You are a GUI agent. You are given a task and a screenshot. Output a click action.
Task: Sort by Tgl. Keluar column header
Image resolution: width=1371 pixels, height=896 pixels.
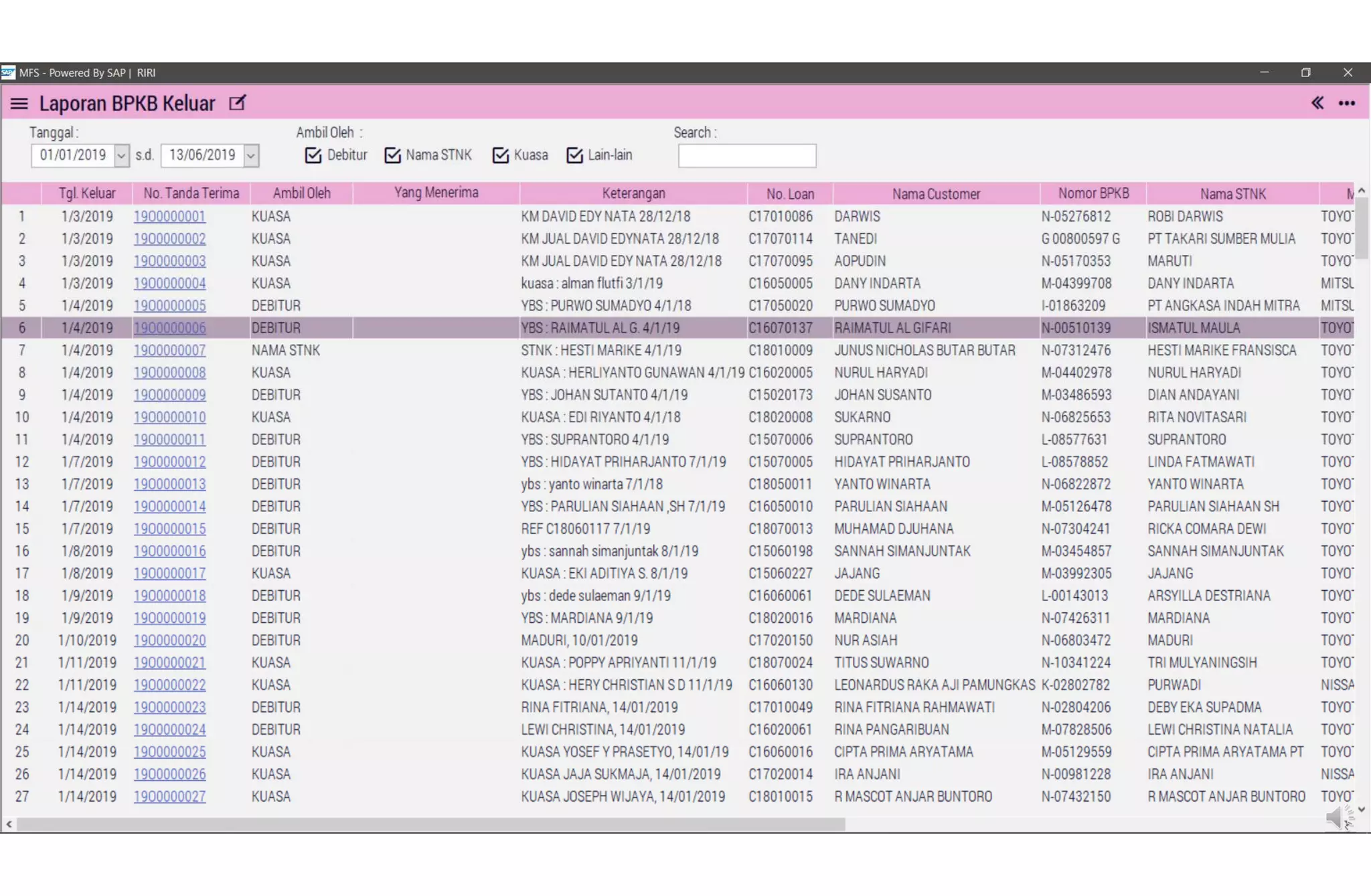(87, 193)
